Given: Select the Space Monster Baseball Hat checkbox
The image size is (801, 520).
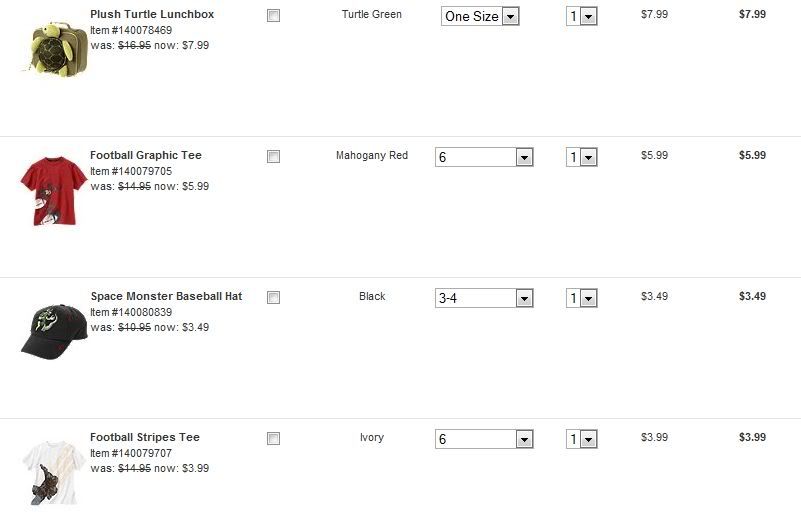Looking at the screenshot, I should pos(273,298).
